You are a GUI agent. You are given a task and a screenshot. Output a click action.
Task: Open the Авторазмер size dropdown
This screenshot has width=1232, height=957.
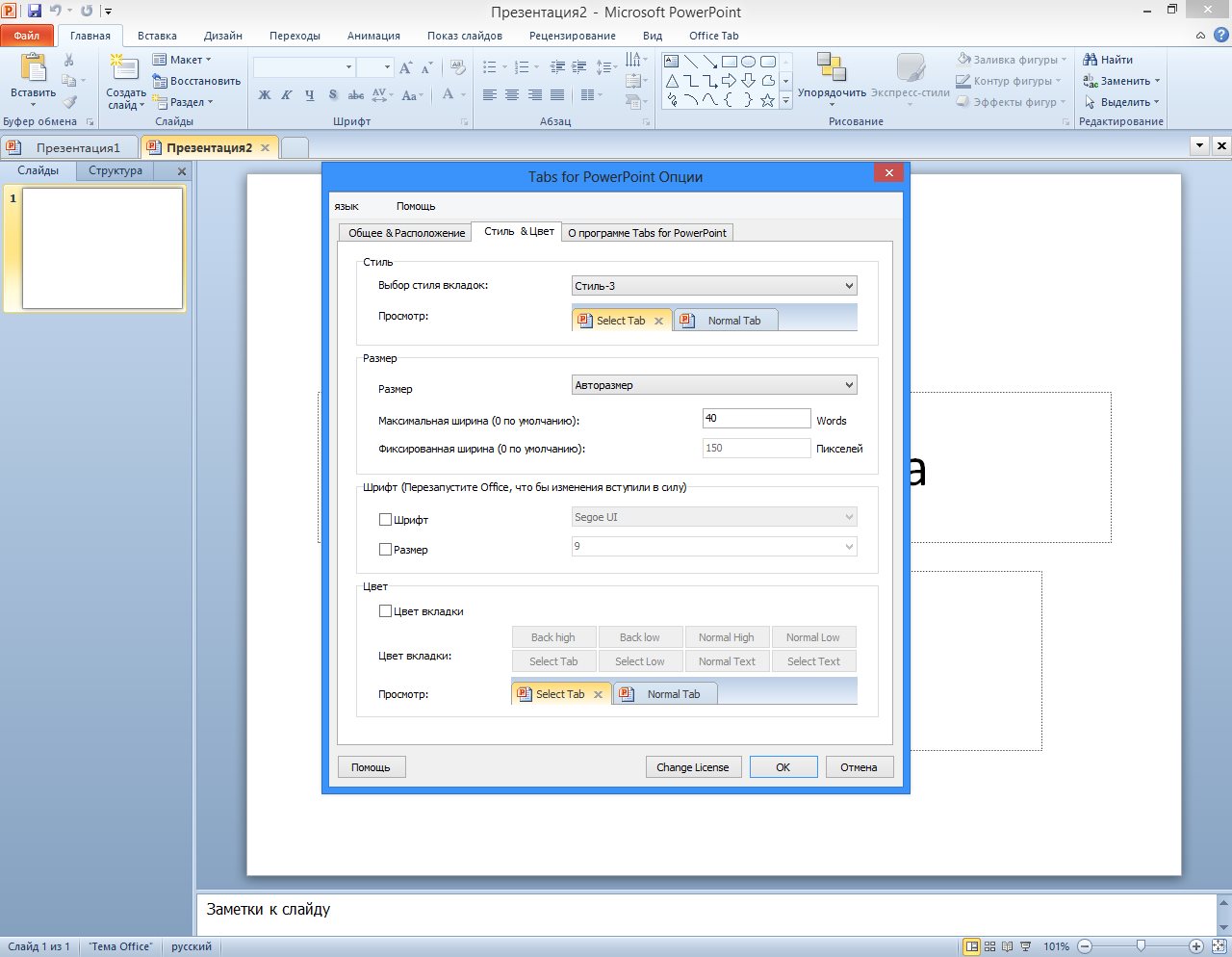[x=714, y=385]
